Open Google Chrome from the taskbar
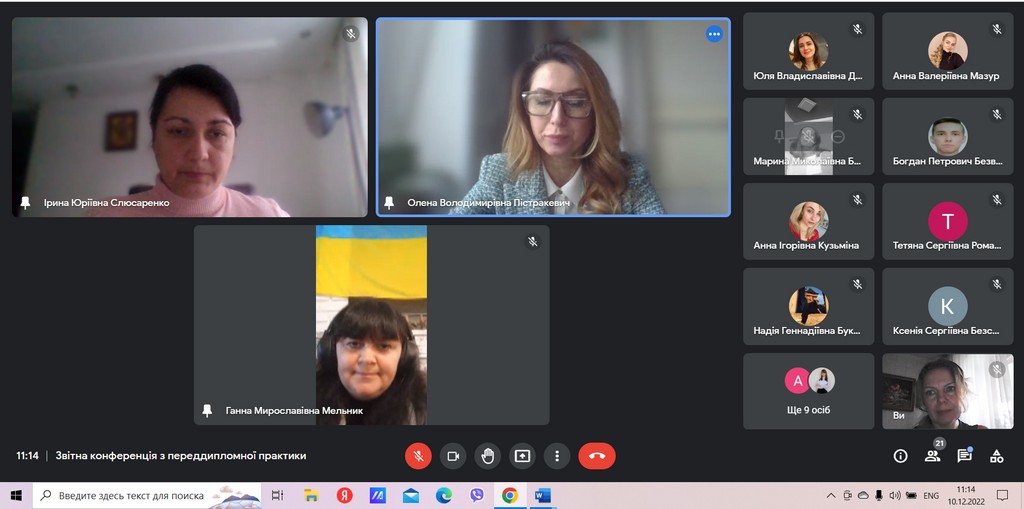This screenshot has height=509, width=1024. (x=510, y=495)
